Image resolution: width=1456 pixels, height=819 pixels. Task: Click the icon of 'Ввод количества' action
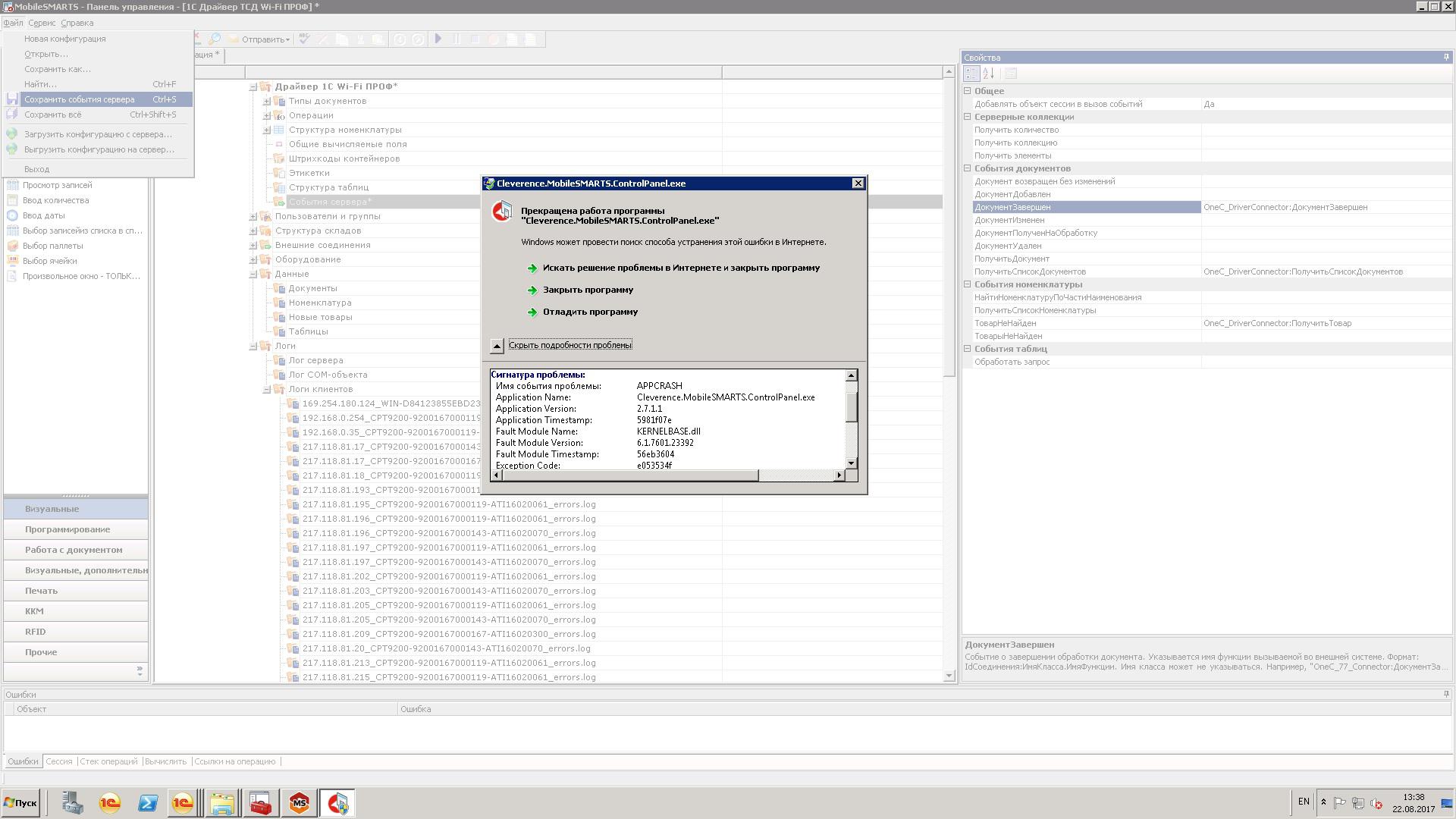pyautogui.click(x=12, y=200)
